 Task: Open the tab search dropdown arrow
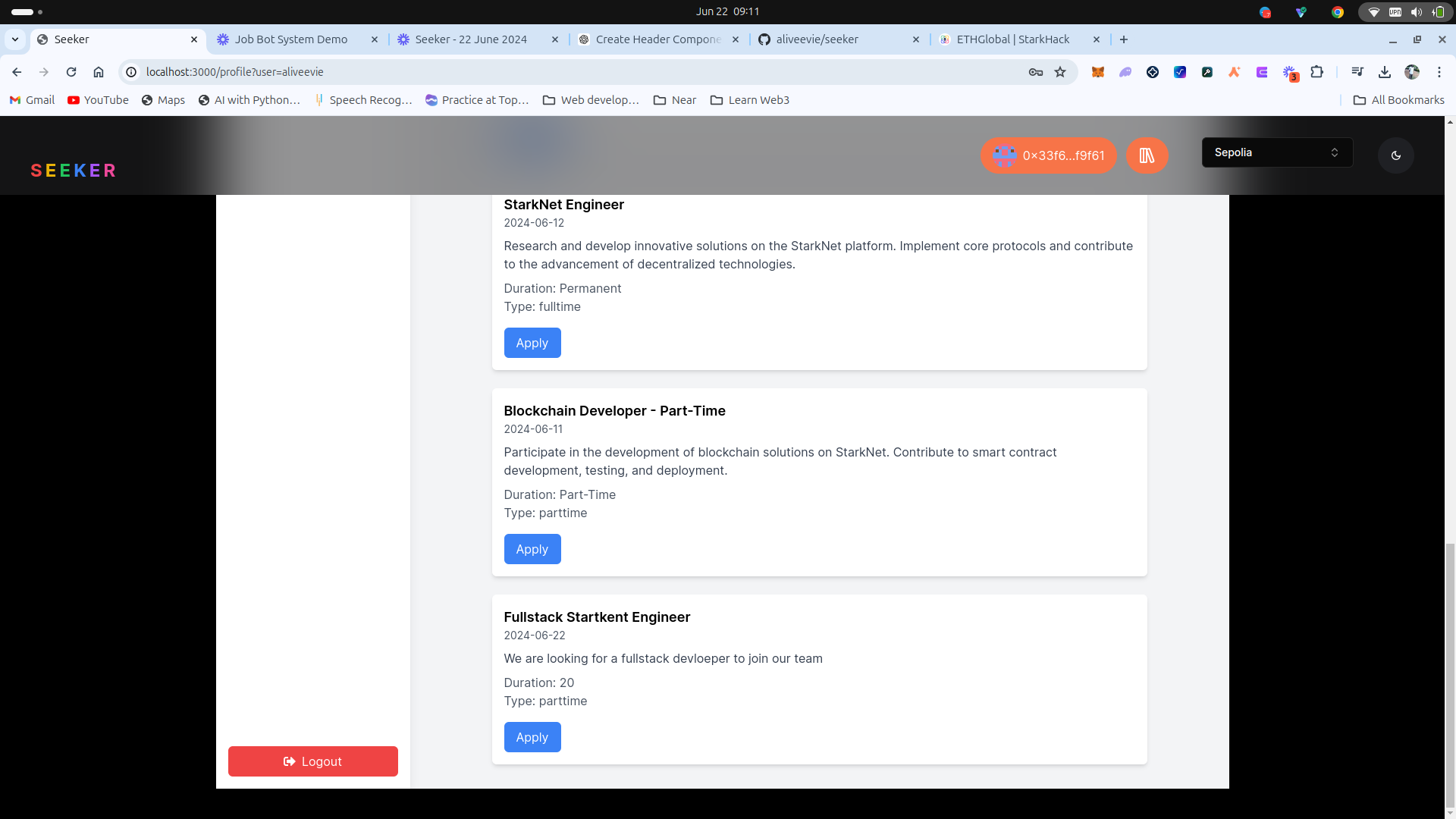coord(15,39)
